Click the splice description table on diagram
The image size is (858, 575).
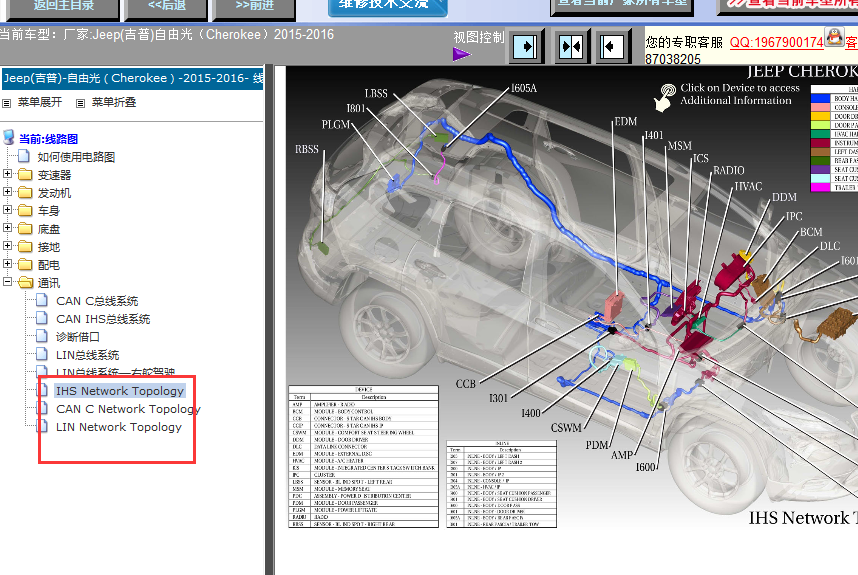click(x=502, y=484)
